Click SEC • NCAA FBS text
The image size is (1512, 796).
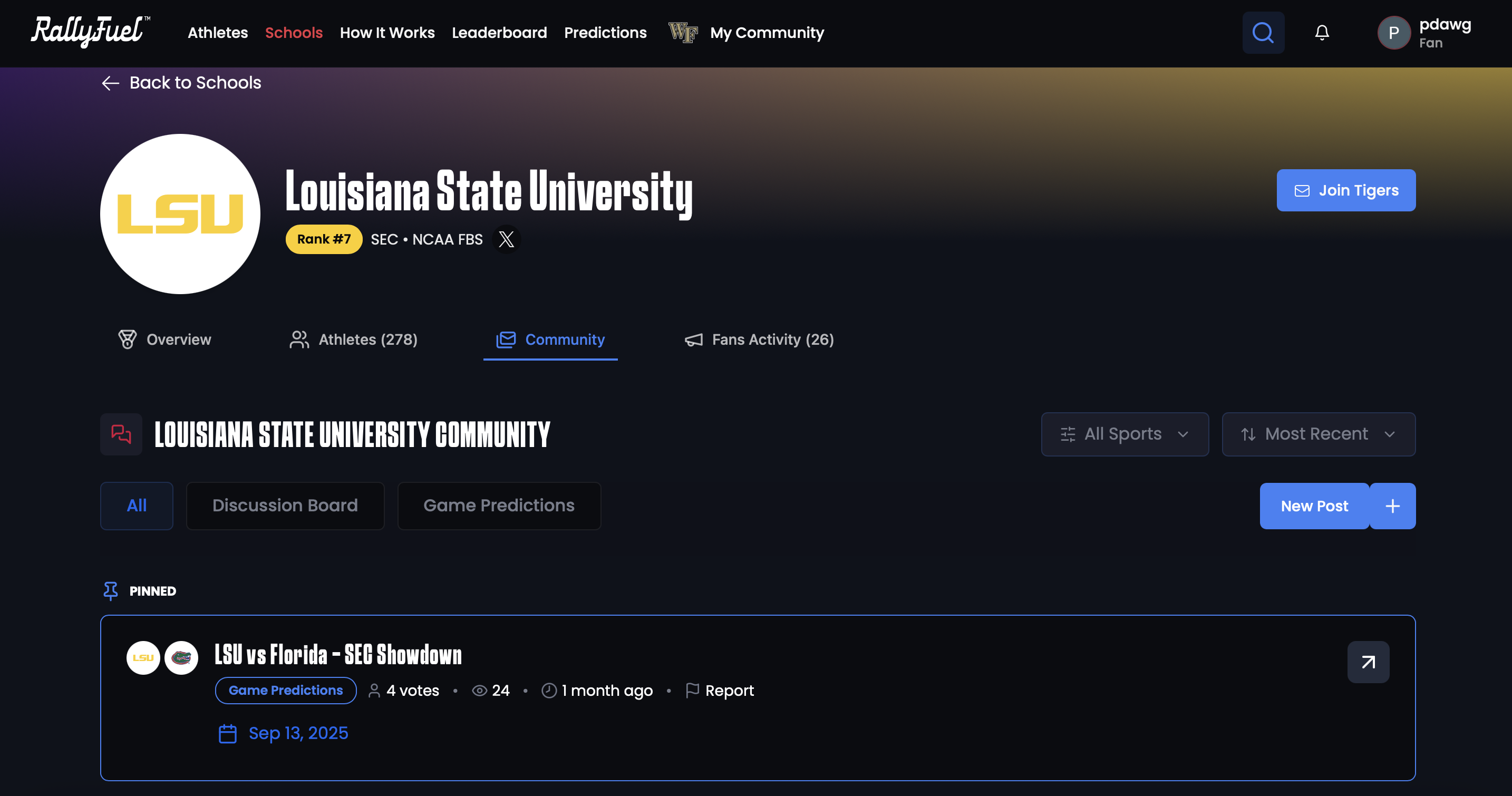pos(427,239)
